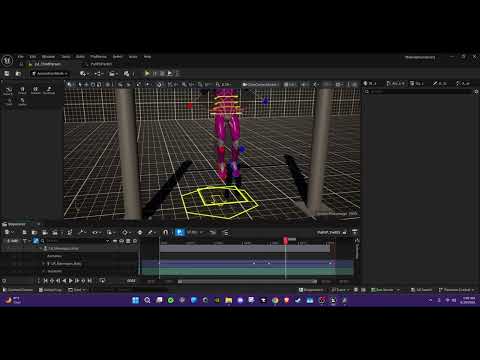Click the Sequencer wrench actions icon

(x=82, y=232)
